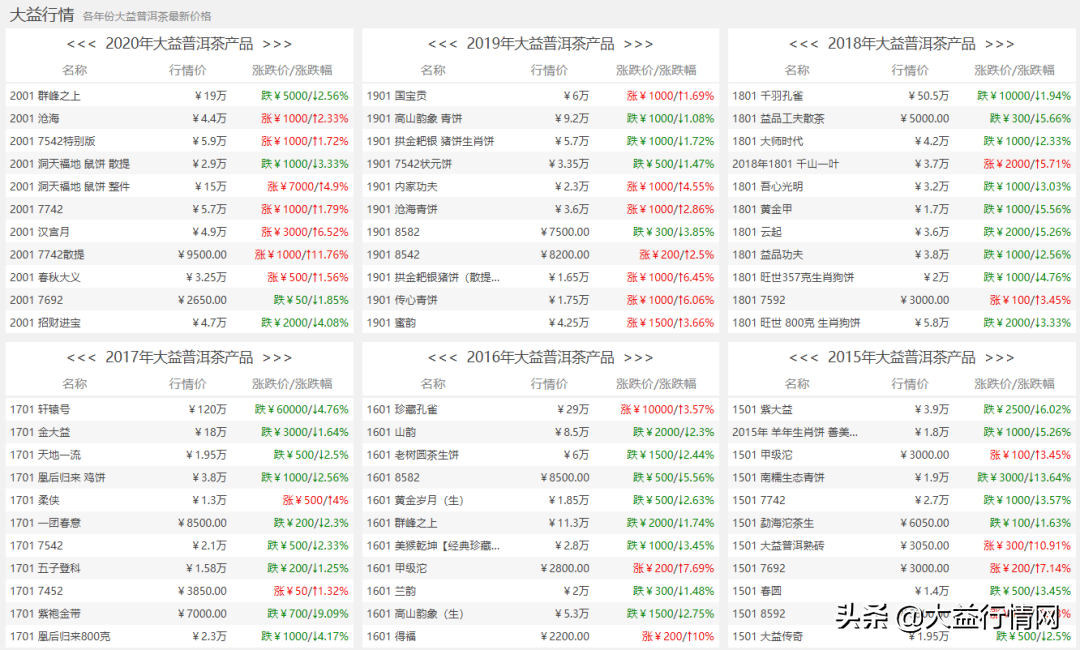The width and height of the screenshot is (1080, 650).
Task: Click 1801 旺世357克生肖狗饼 entry
Action: point(793,277)
